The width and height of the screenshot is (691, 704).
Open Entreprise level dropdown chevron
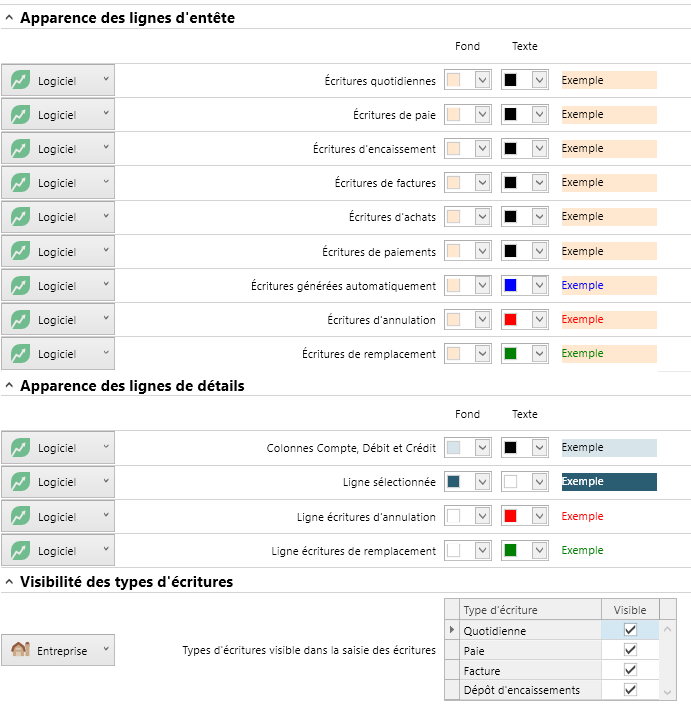tap(106, 648)
